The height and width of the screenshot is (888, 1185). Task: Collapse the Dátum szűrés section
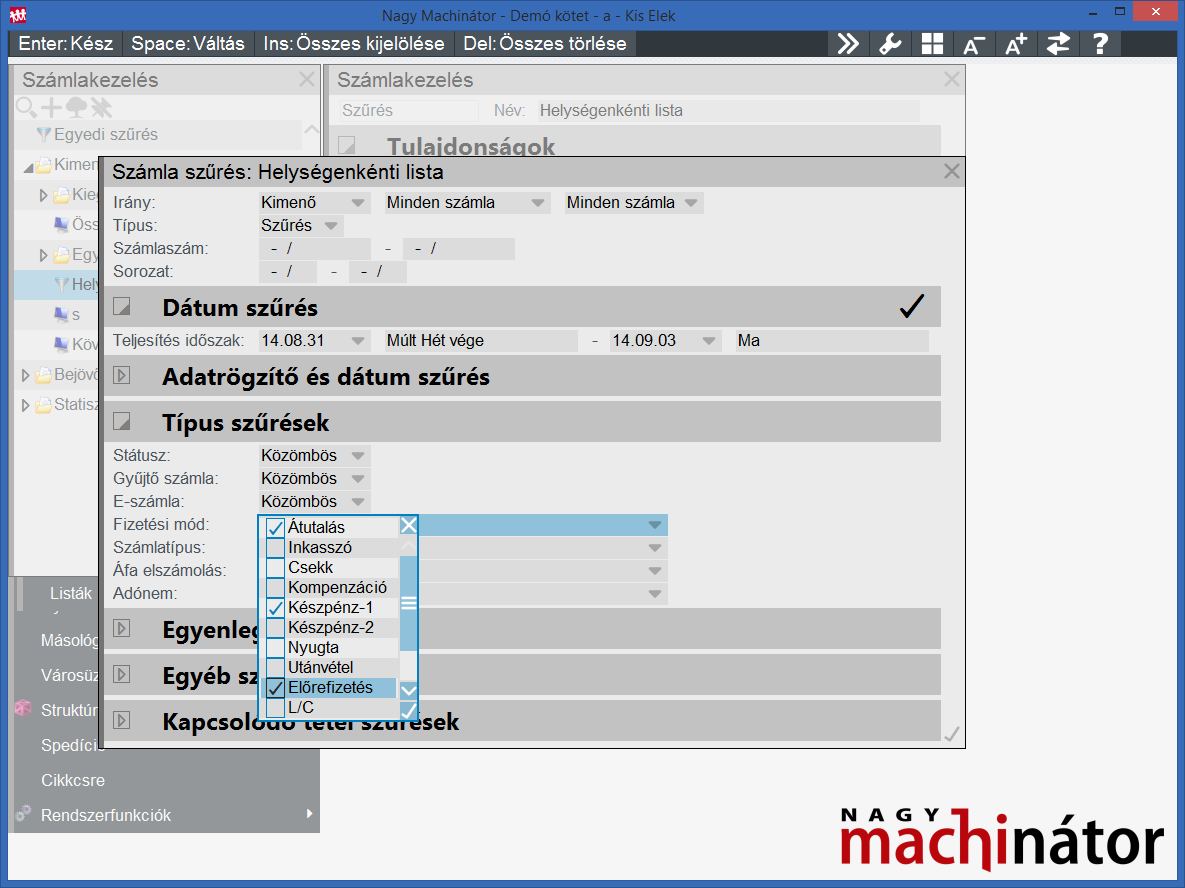(x=122, y=306)
